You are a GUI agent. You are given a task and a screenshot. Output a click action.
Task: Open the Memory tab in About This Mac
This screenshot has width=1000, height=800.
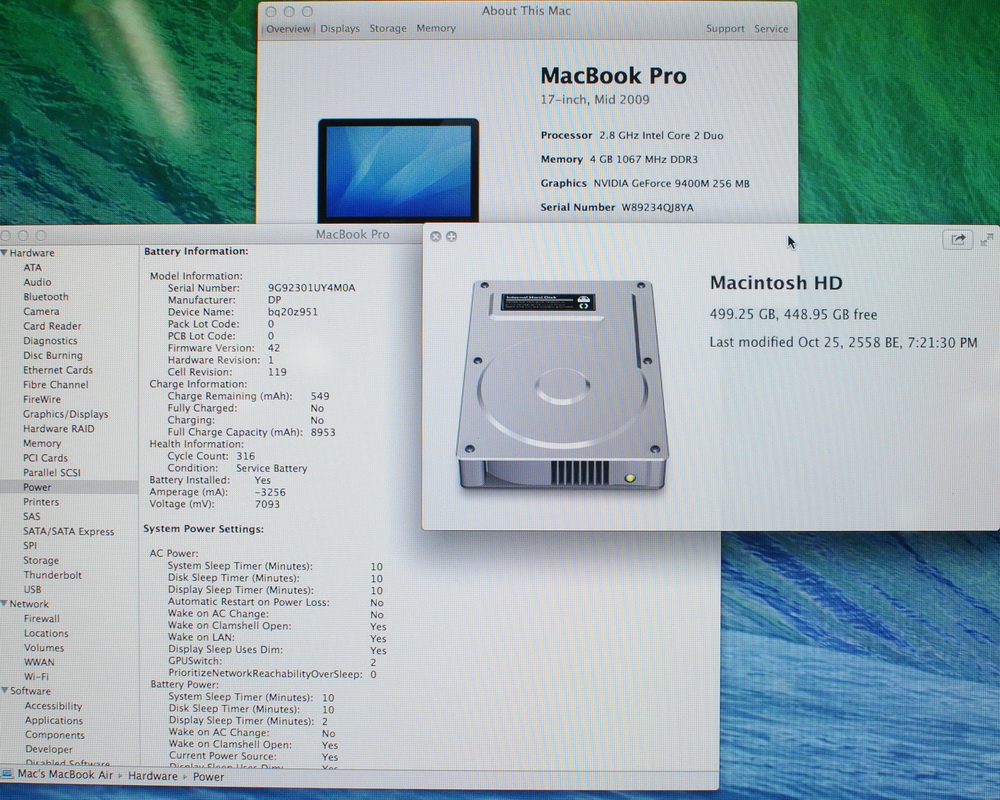pos(436,29)
